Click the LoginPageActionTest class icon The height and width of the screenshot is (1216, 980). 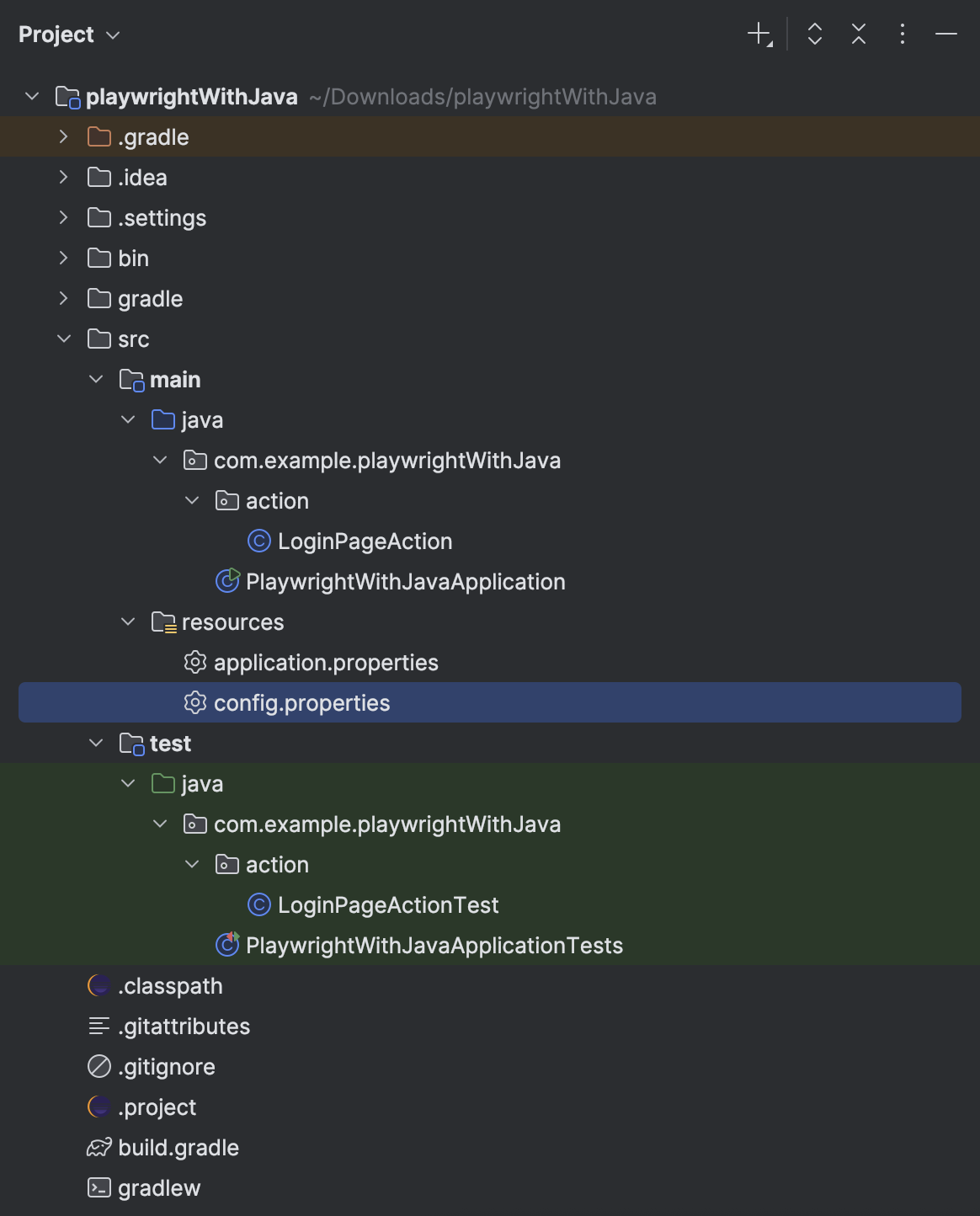click(259, 905)
